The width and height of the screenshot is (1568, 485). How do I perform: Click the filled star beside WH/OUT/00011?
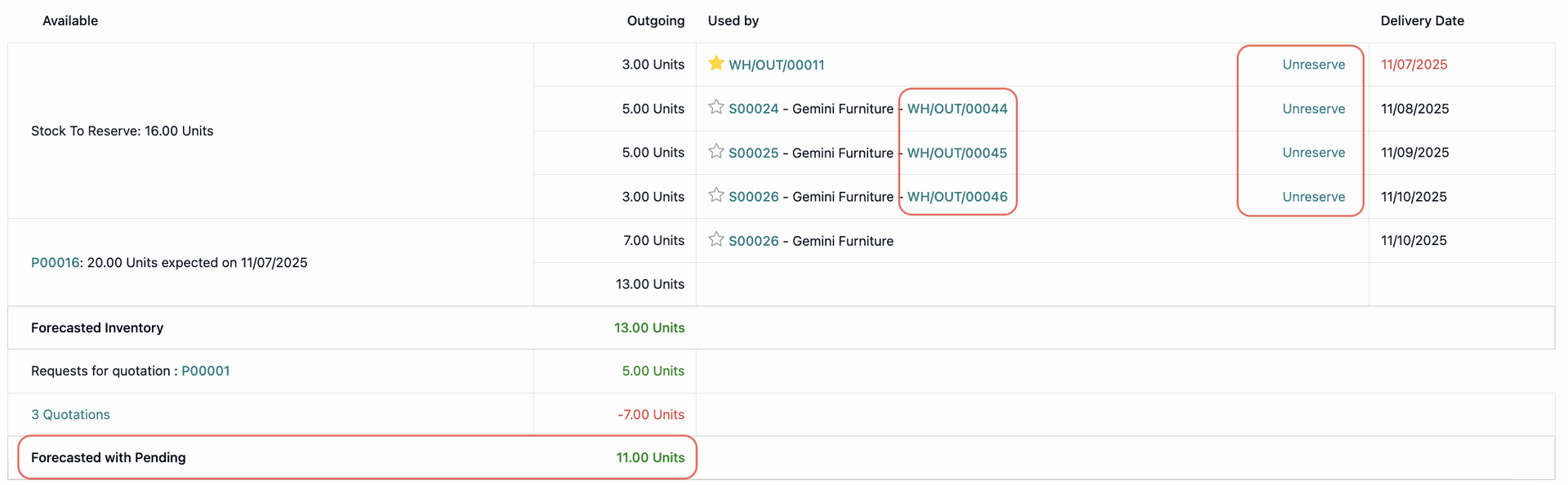pyautogui.click(x=716, y=64)
